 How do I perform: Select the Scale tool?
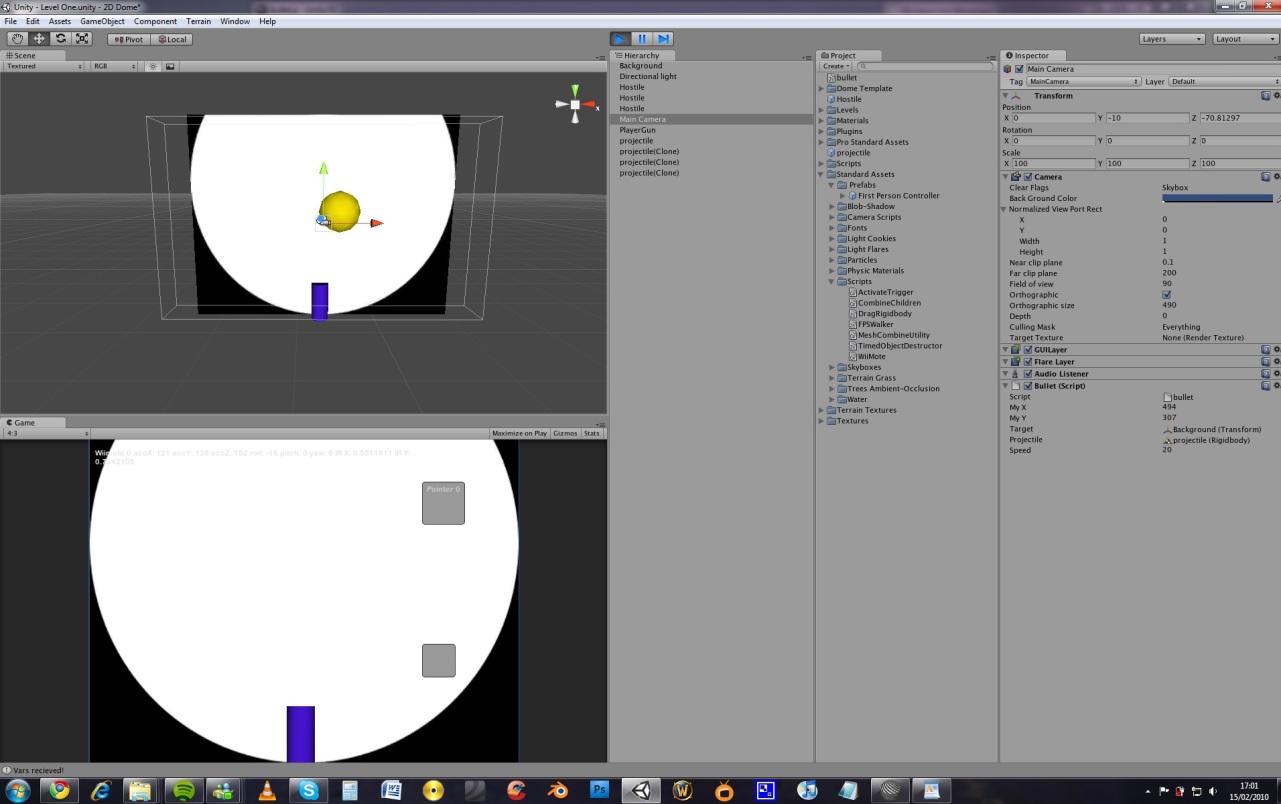(82, 38)
